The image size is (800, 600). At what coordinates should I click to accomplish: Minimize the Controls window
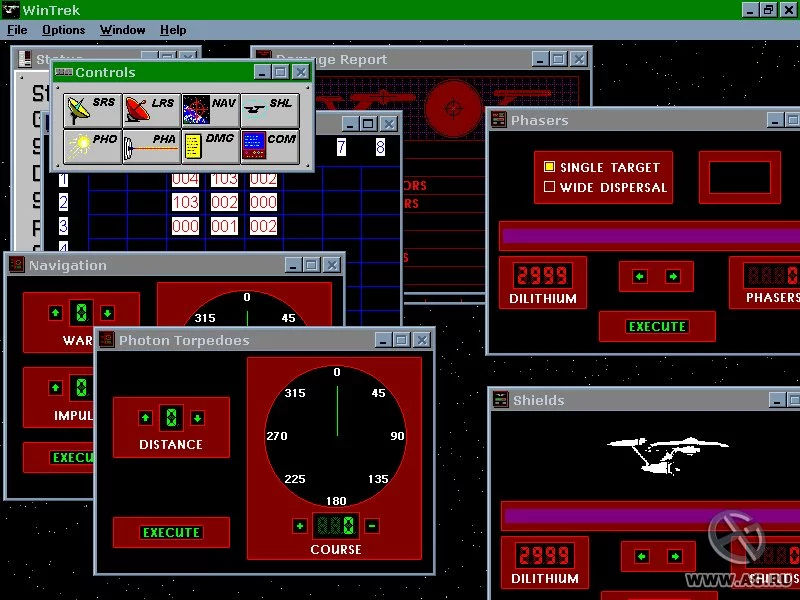262,72
